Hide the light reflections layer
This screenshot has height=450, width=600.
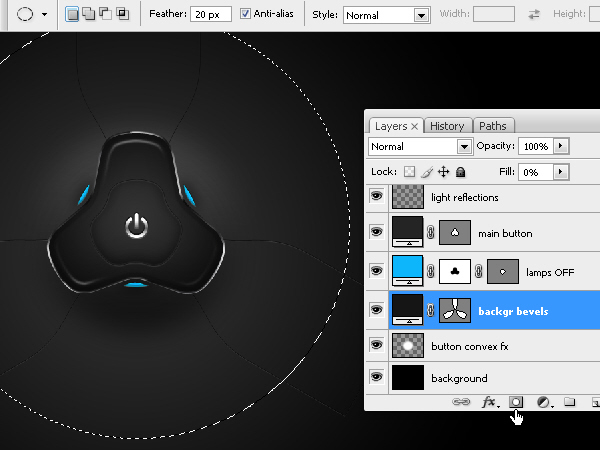point(377,198)
